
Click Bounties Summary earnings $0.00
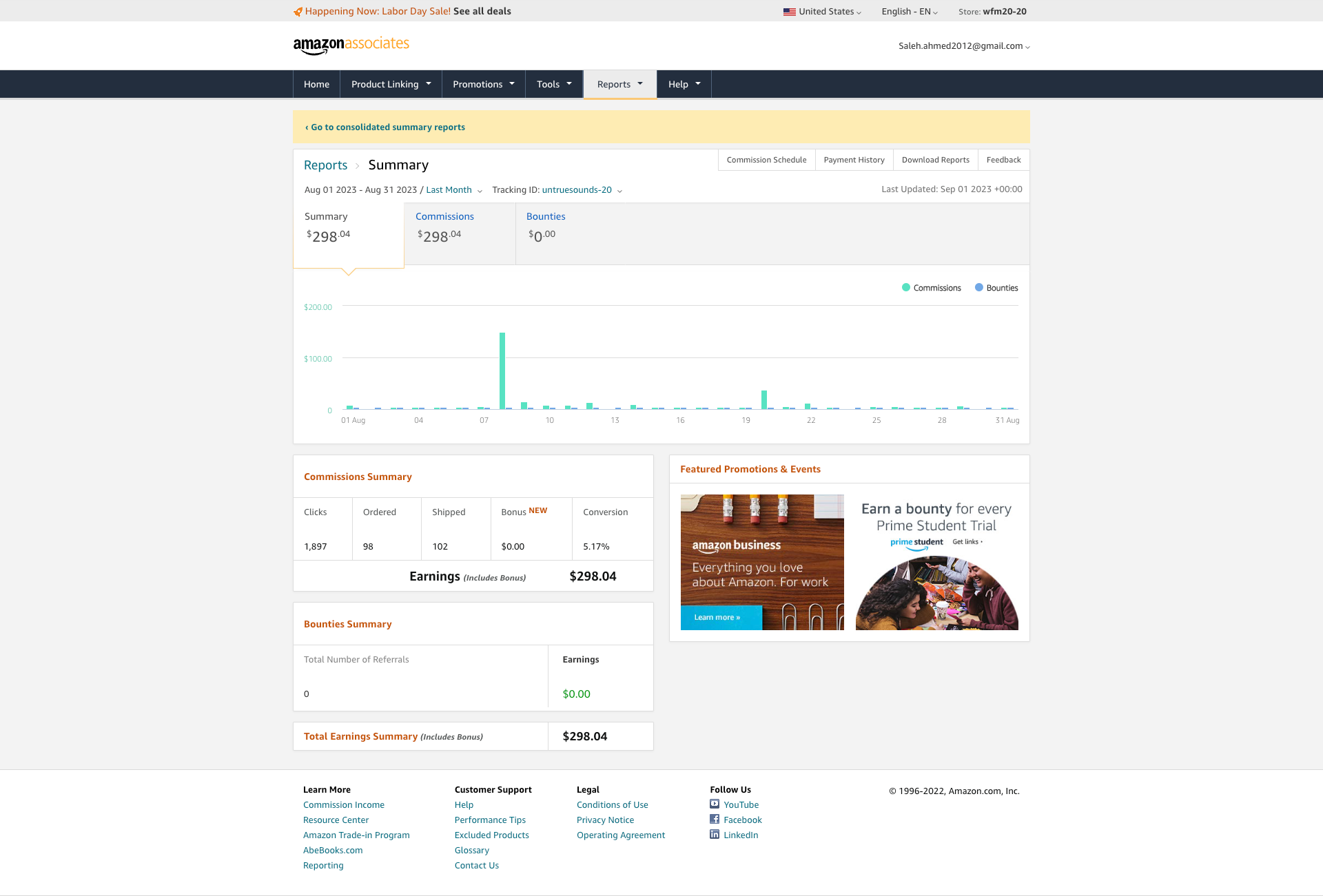[576, 694]
